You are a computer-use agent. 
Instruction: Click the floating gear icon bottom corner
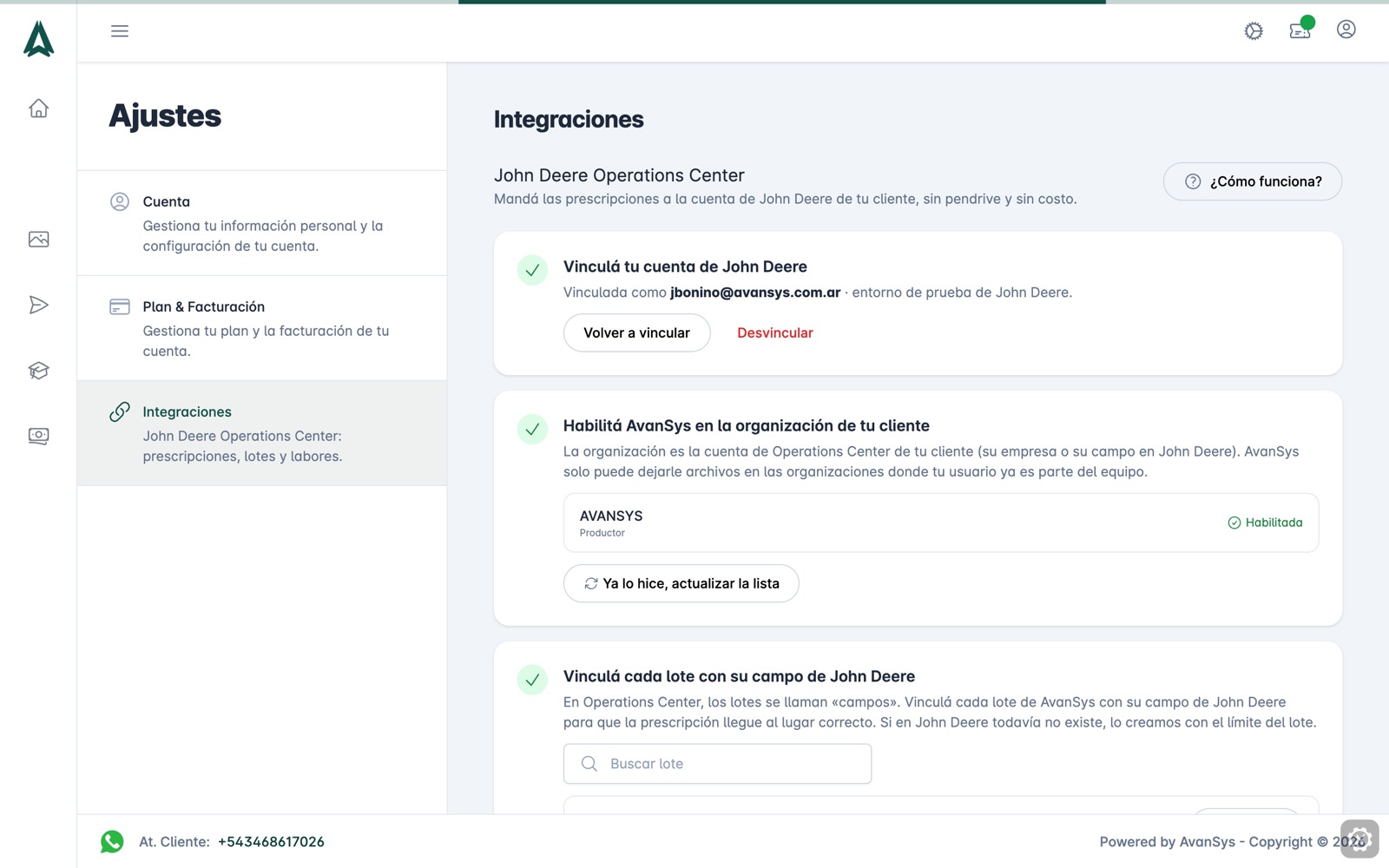pos(1359,839)
